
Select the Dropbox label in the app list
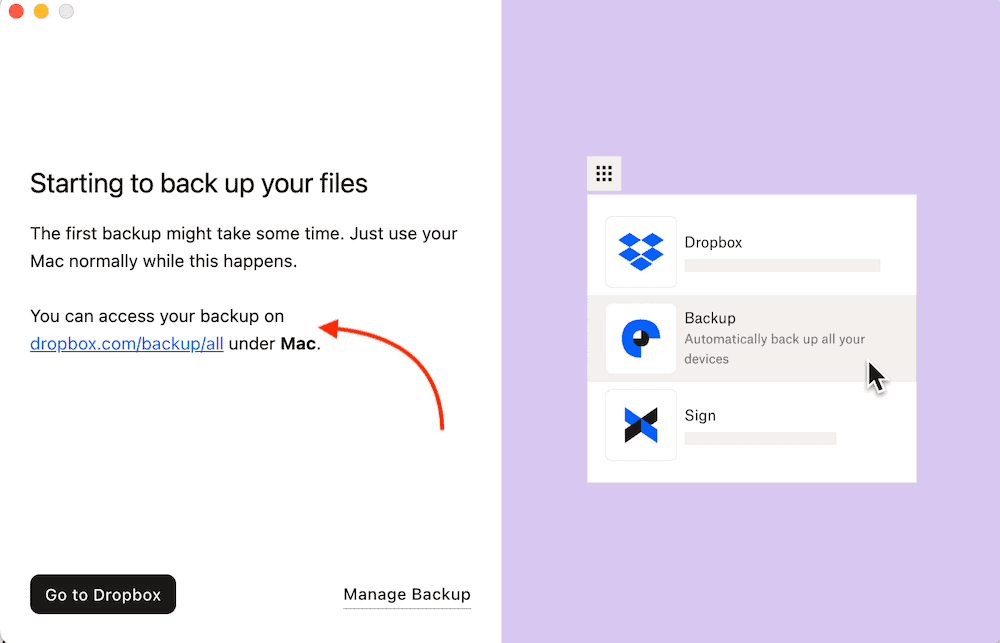coord(713,242)
